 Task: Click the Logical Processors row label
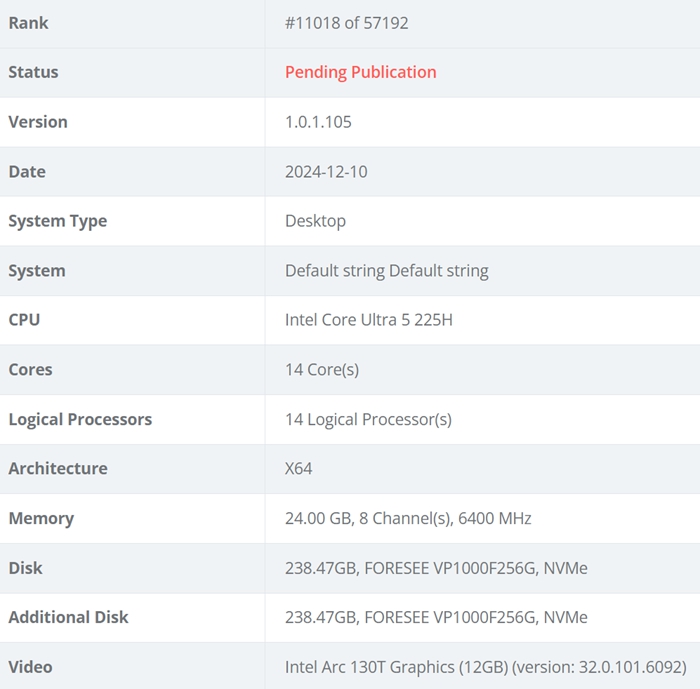[x=80, y=419]
